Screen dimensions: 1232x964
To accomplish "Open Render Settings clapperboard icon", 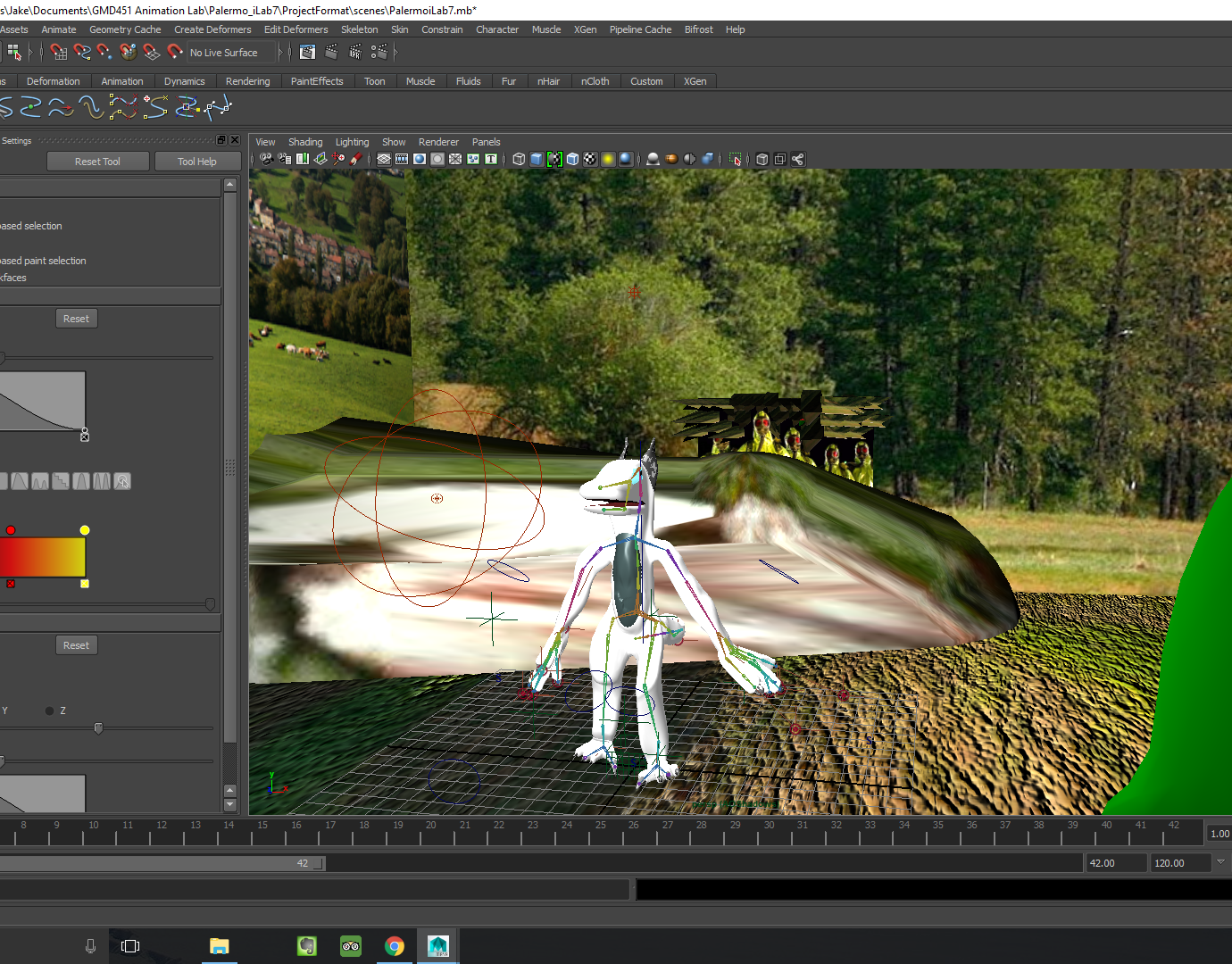I will tap(379, 52).
